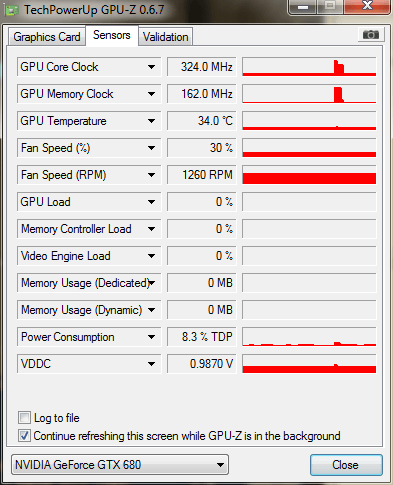Open the Validation tab

[166, 37]
